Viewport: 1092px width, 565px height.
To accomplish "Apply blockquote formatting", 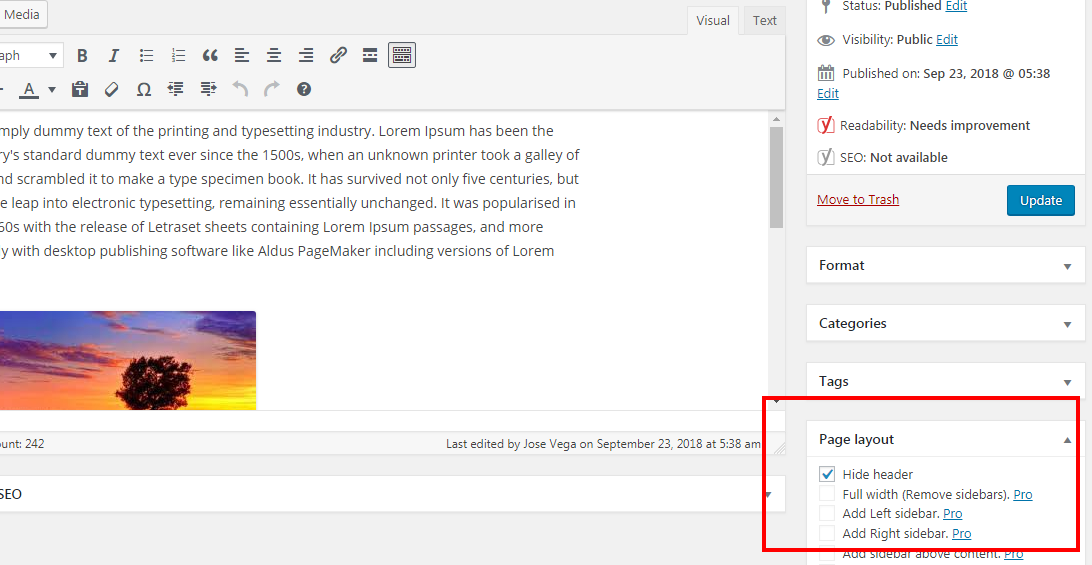I will coord(210,56).
